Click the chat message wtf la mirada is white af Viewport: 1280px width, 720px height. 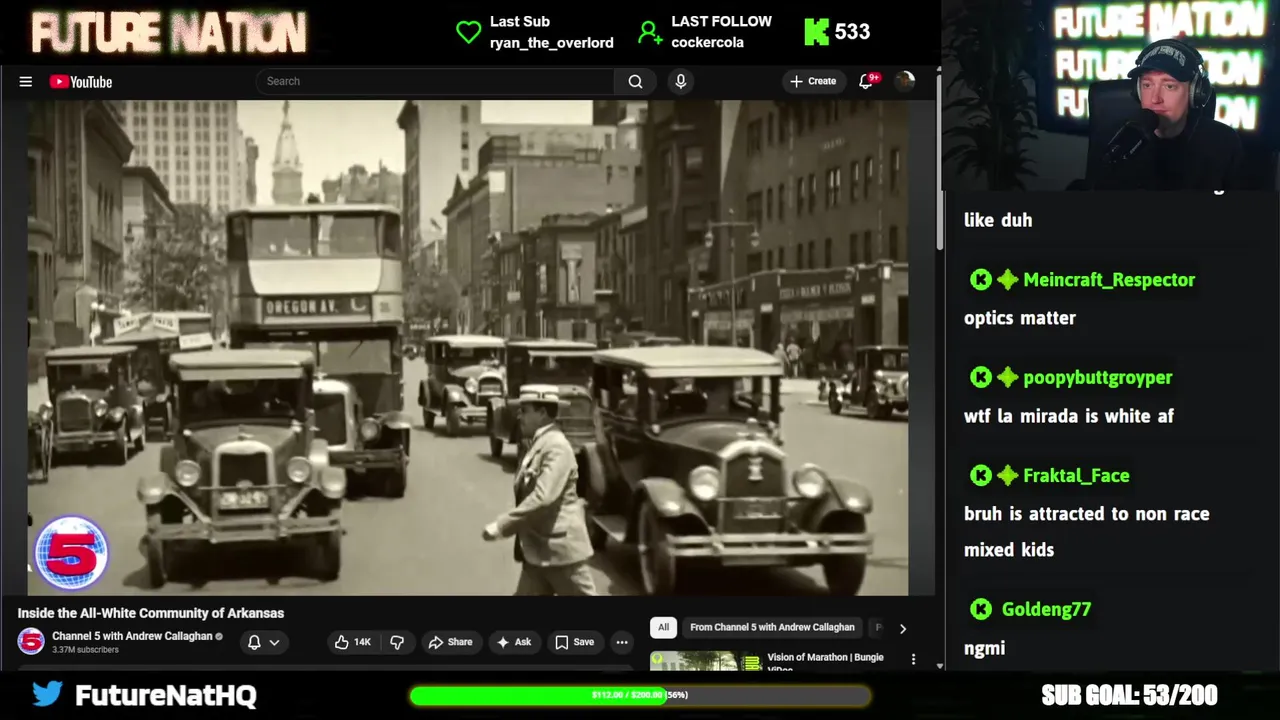point(1069,416)
